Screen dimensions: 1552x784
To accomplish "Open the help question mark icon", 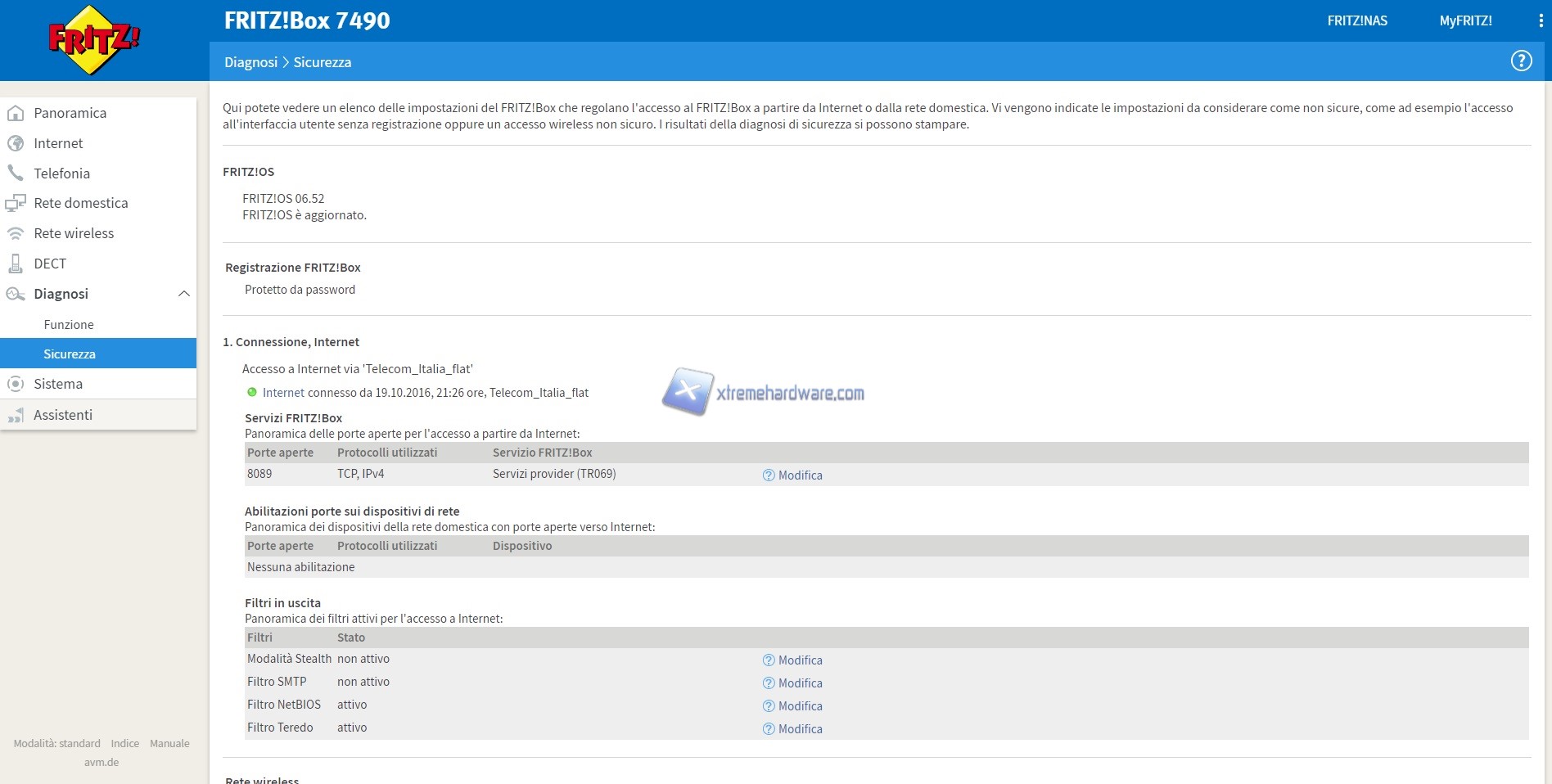I will (1521, 61).
